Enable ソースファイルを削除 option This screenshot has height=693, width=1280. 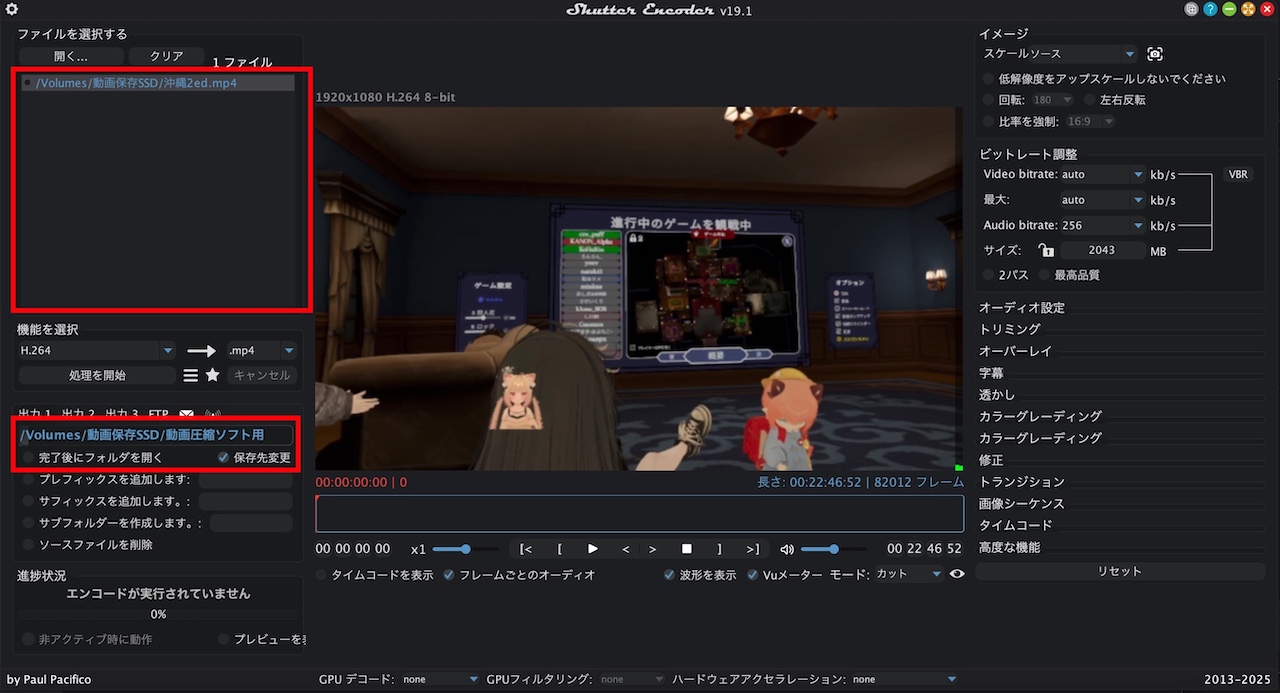tap(28, 545)
